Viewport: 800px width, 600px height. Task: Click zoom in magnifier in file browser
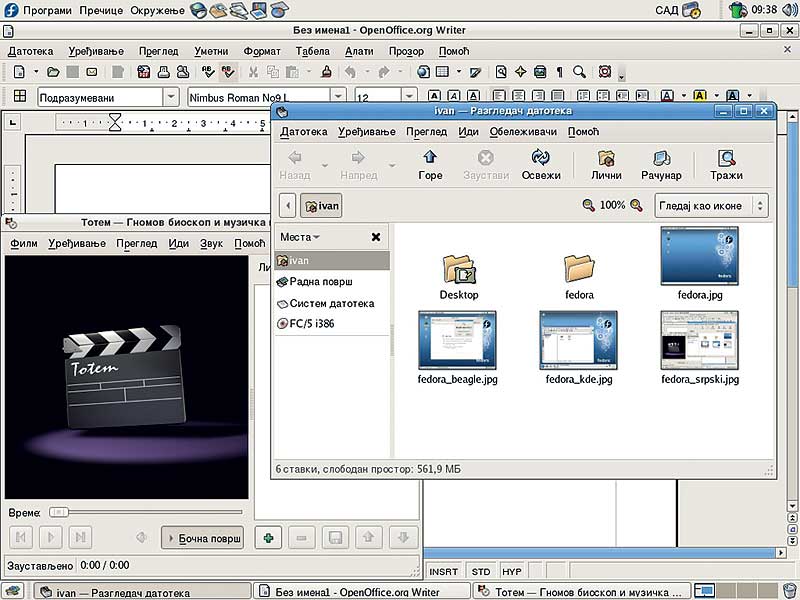tap(636, 205)
